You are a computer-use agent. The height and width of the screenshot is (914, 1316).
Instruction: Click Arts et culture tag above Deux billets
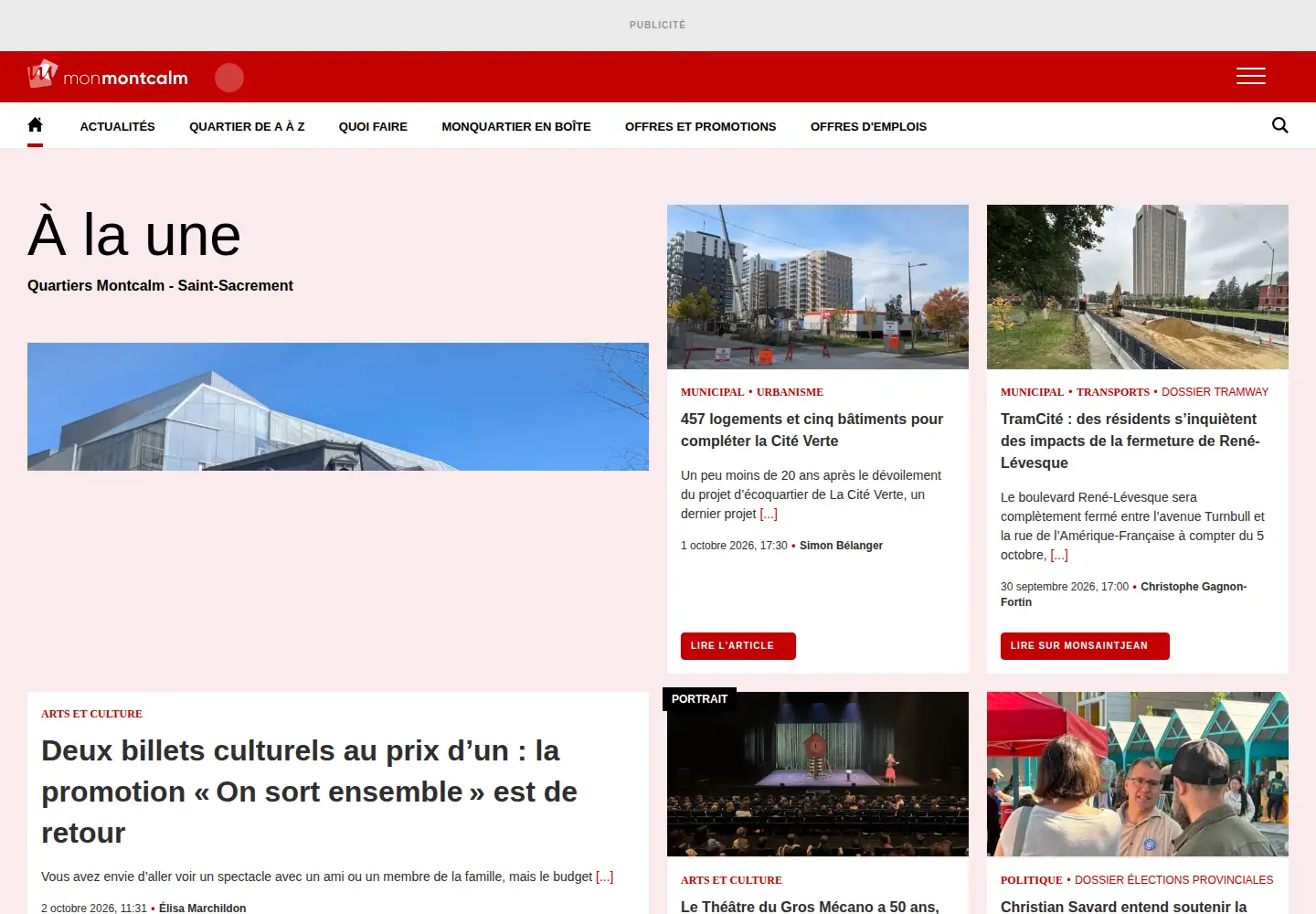click(91, 714)
